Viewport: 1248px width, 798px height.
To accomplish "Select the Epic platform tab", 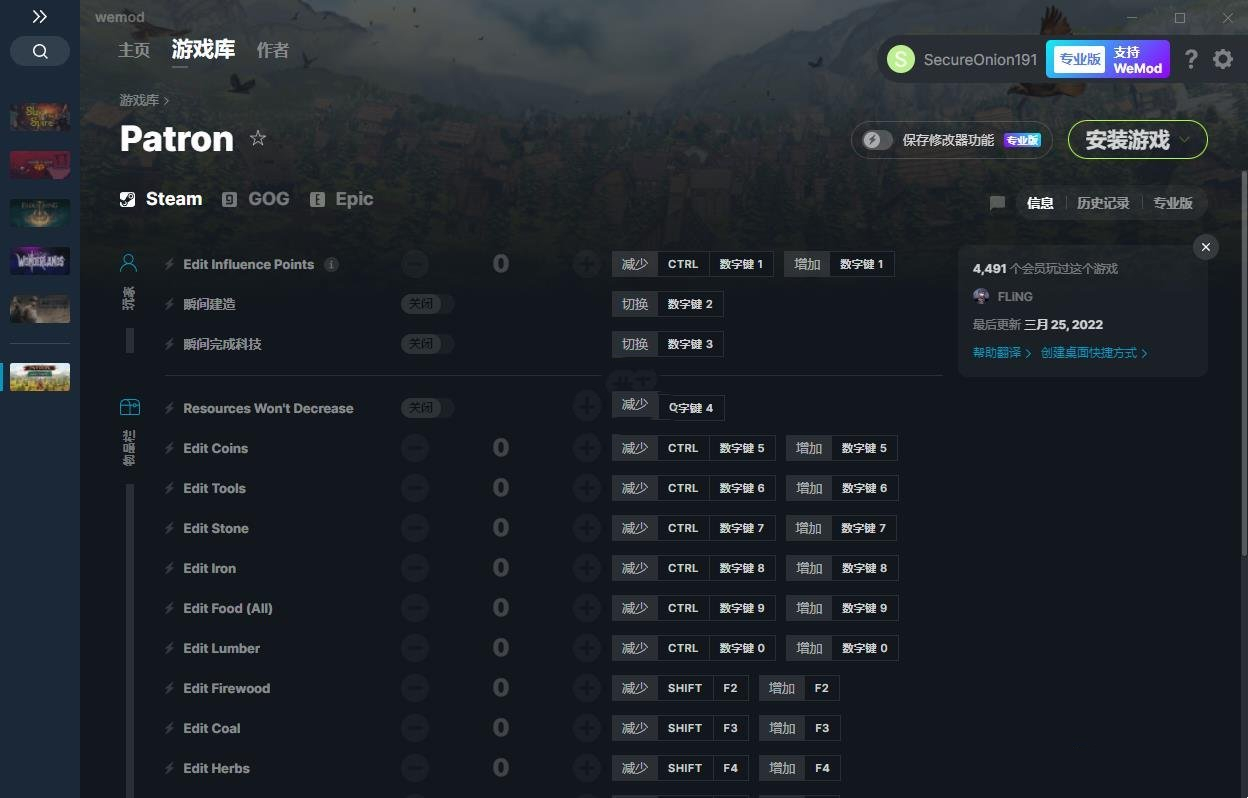I will [342, 199].
